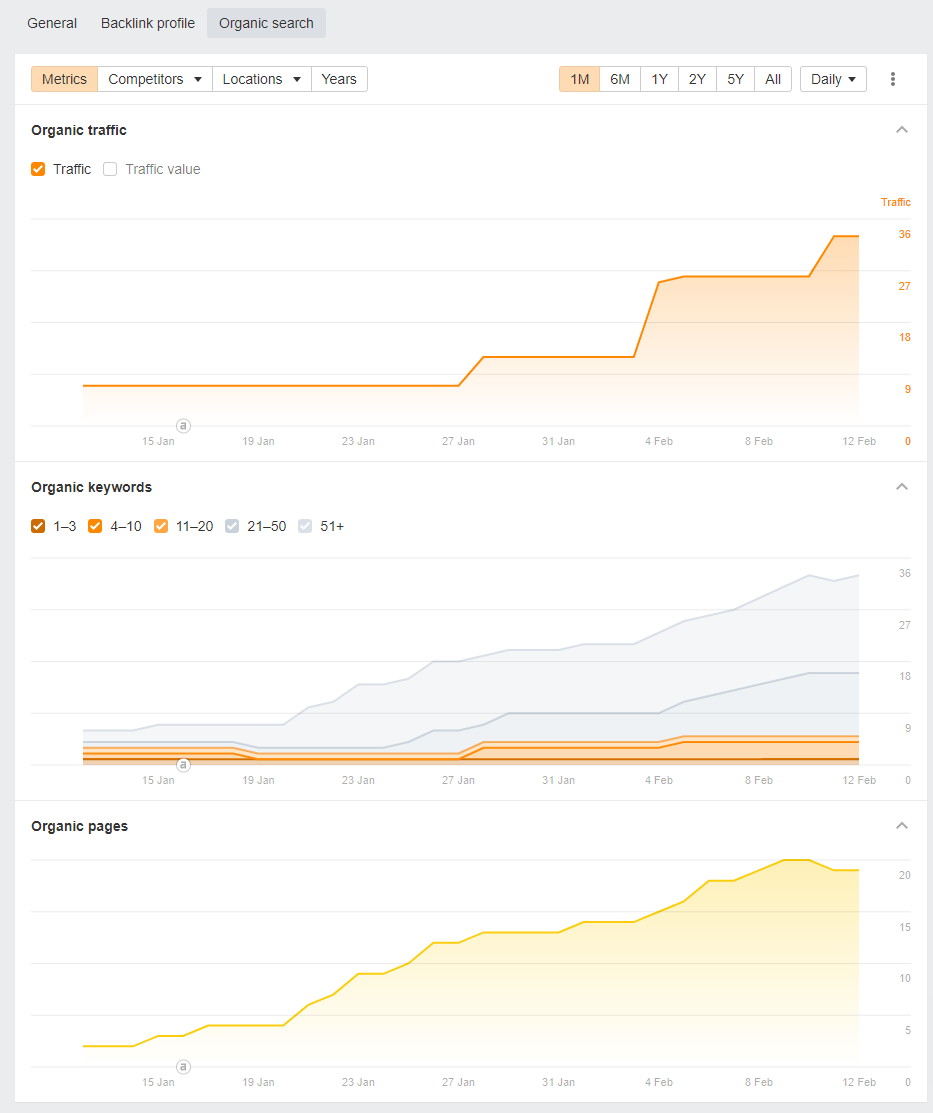Switch to the General tab
The image size is (933, 1113).
click(x=52, y=23)
